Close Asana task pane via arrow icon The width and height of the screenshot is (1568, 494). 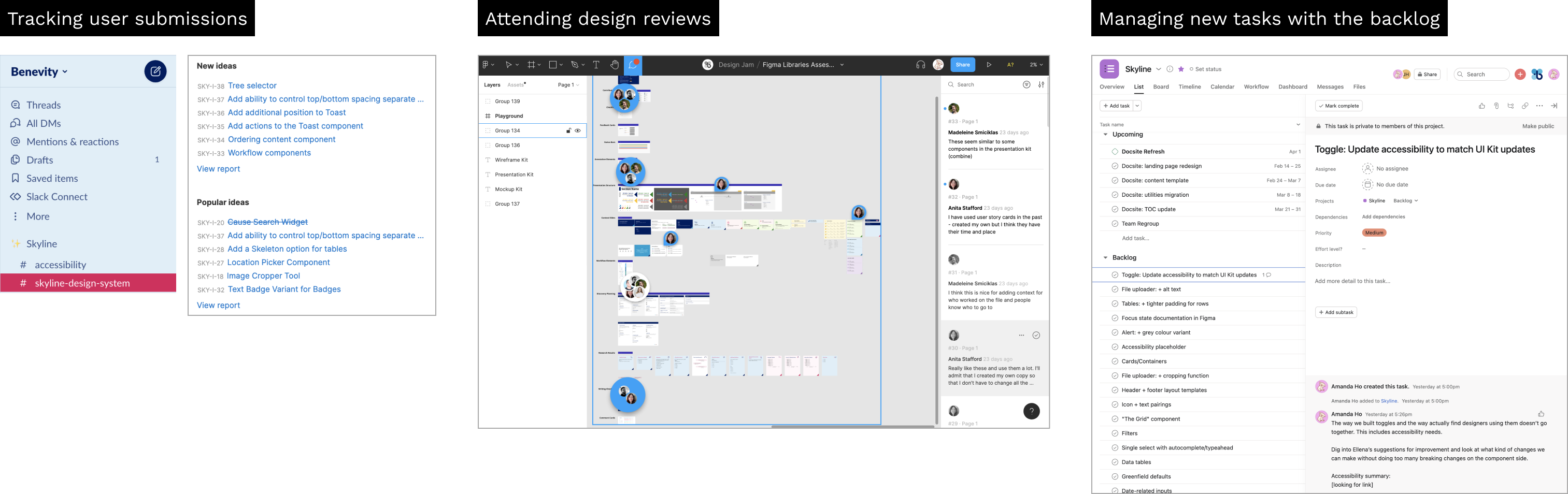1554,106
